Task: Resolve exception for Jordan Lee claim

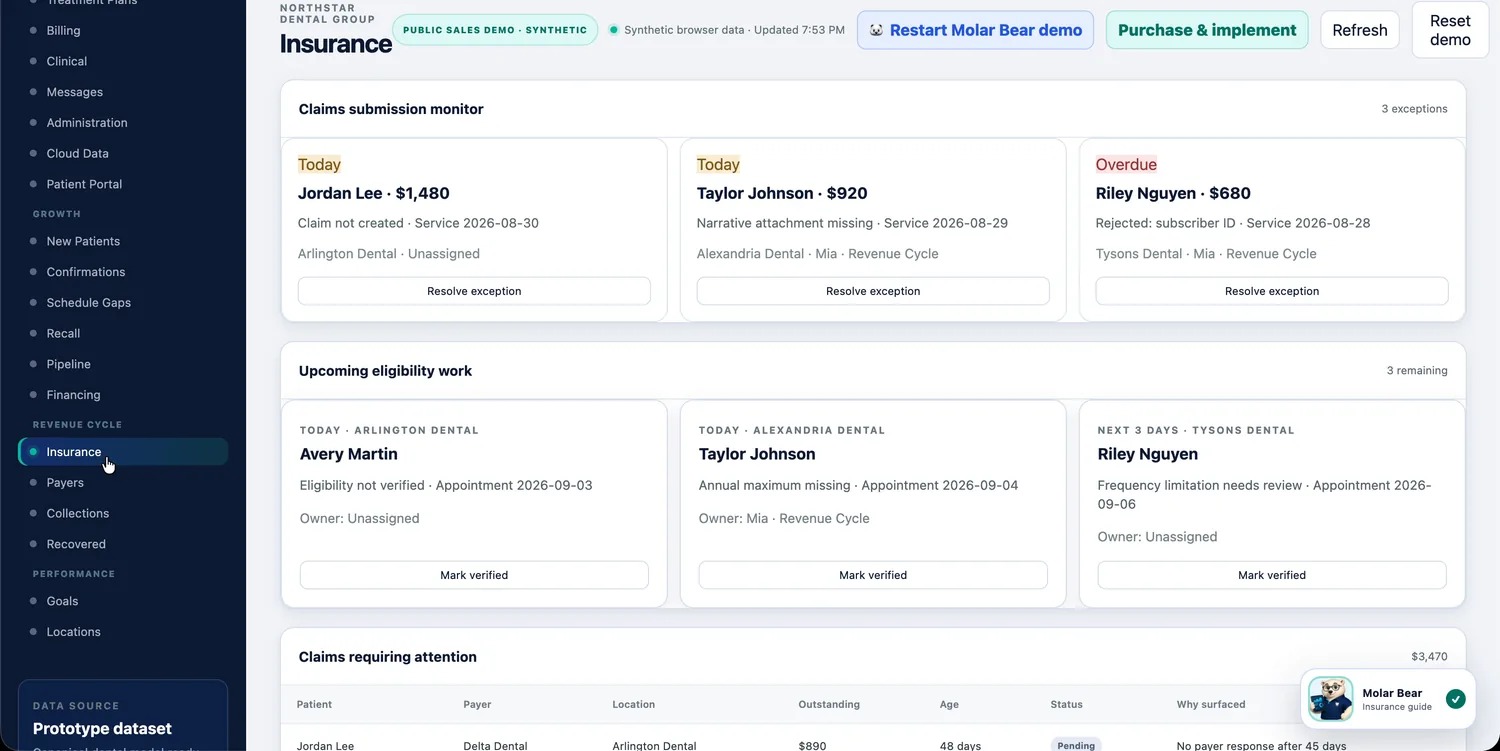Action: click(474, 291)
